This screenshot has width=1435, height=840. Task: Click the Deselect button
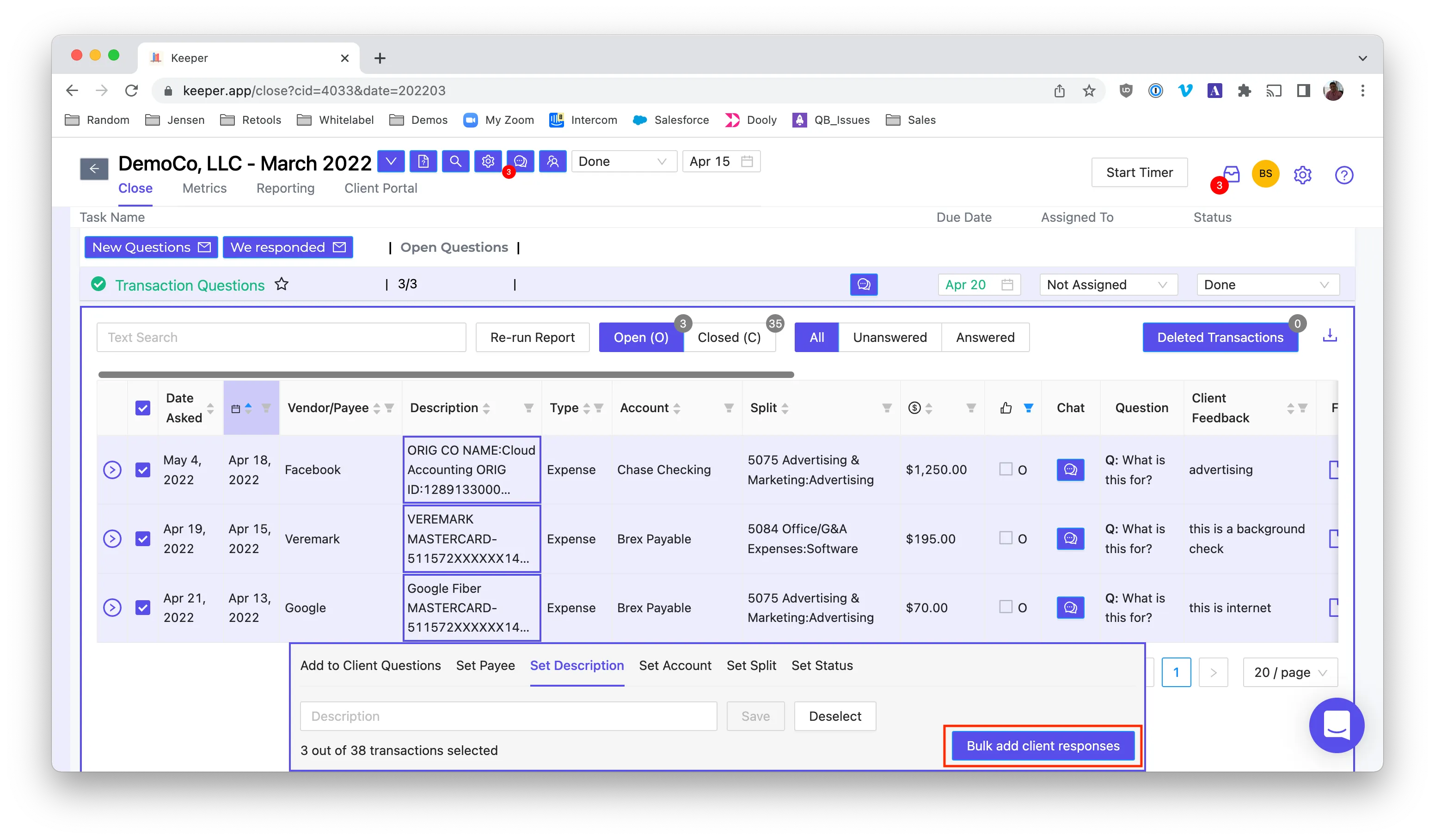pos(835,716)
